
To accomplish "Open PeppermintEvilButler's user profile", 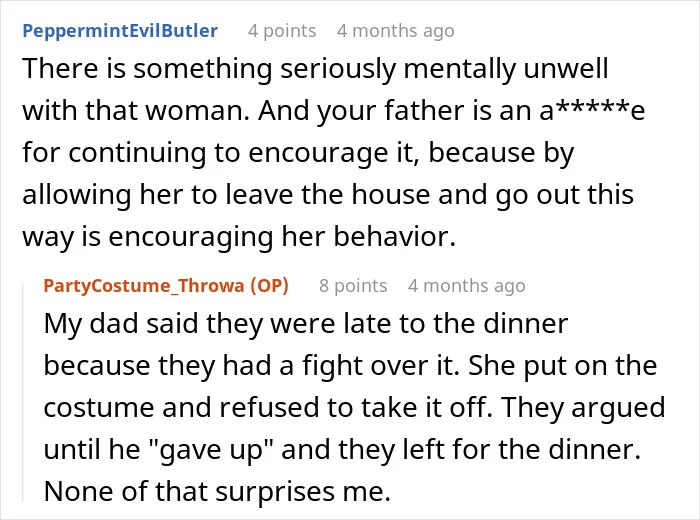I will click(x=120, y=31).
